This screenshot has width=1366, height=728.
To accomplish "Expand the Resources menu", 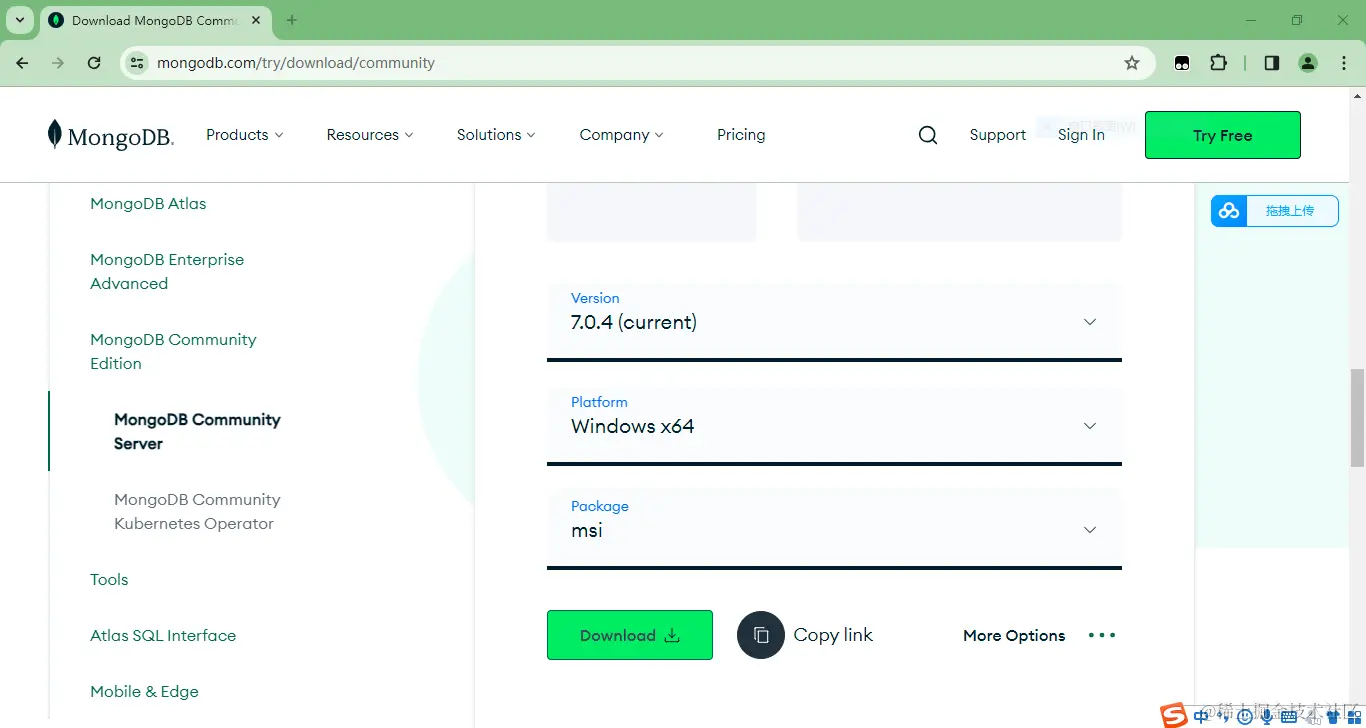I will click(369, 135).
